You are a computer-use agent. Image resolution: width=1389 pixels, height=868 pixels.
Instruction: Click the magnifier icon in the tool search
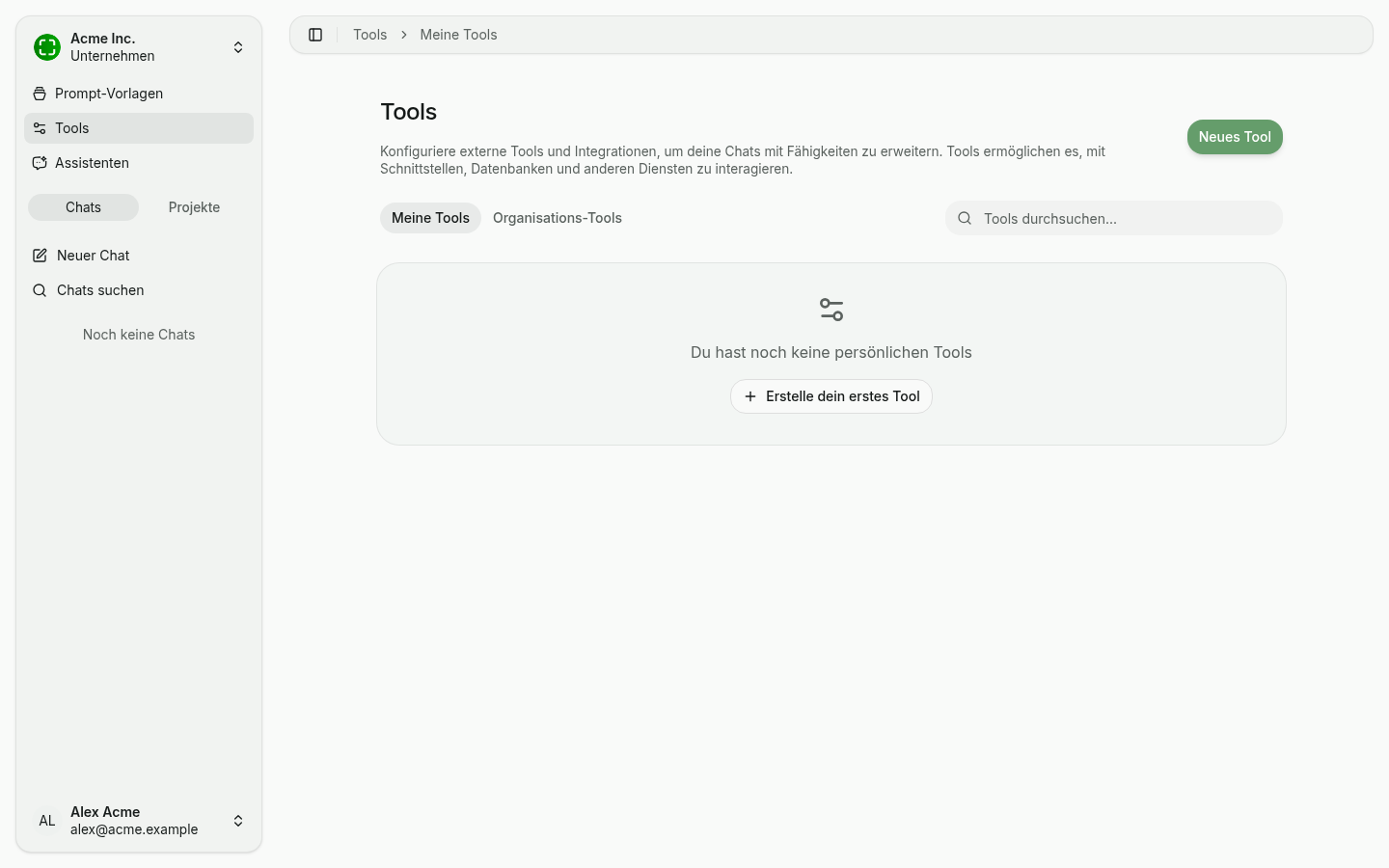tap(965, 219)
